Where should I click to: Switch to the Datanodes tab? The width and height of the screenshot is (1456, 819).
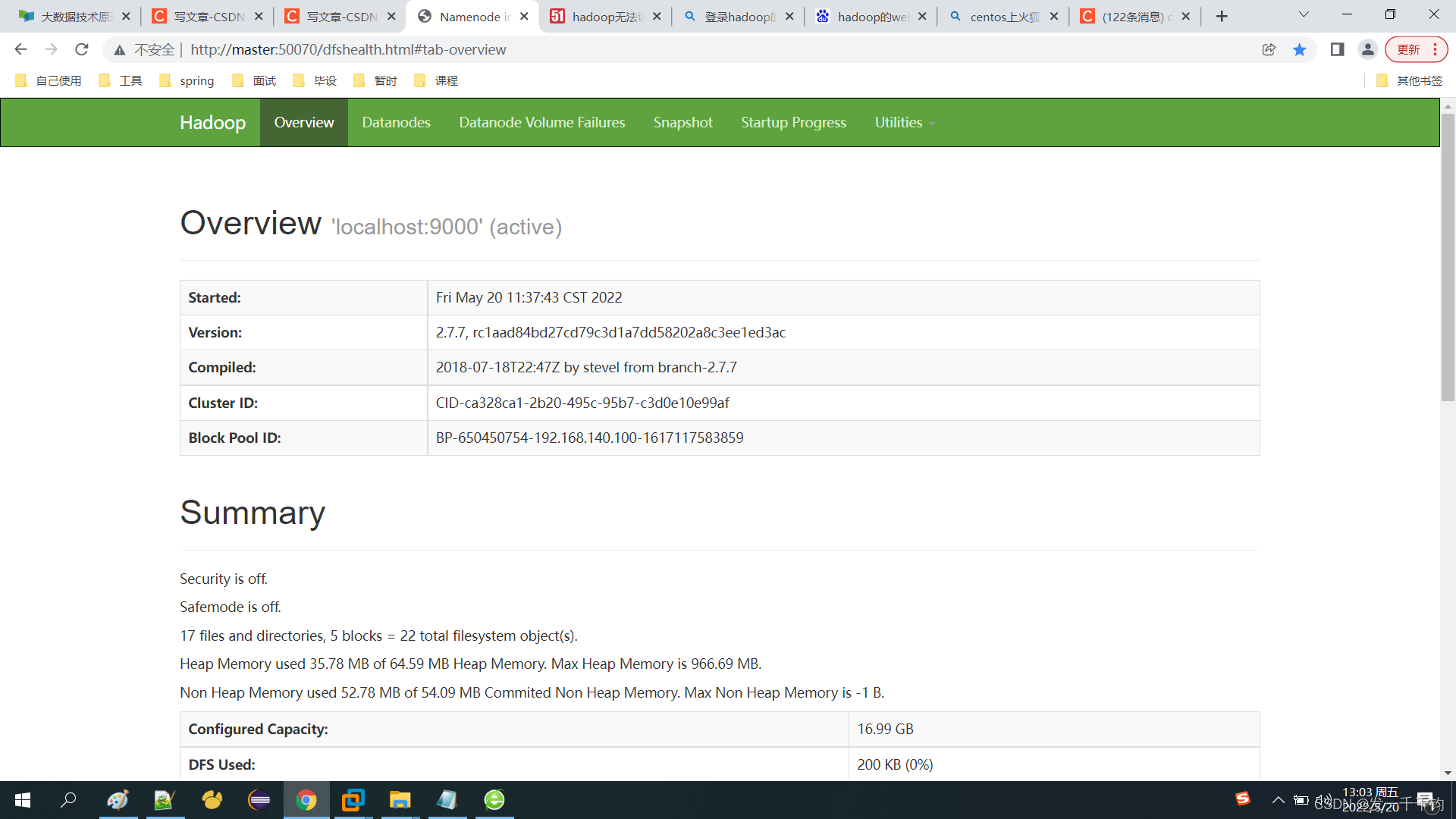396,122
